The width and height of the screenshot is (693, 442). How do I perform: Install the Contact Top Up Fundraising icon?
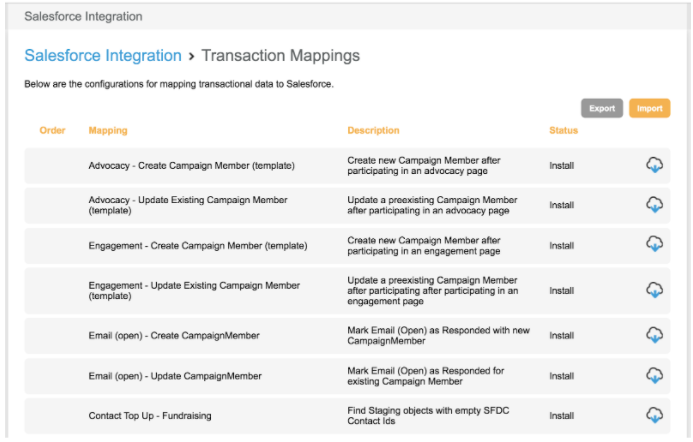coord(654,414)
